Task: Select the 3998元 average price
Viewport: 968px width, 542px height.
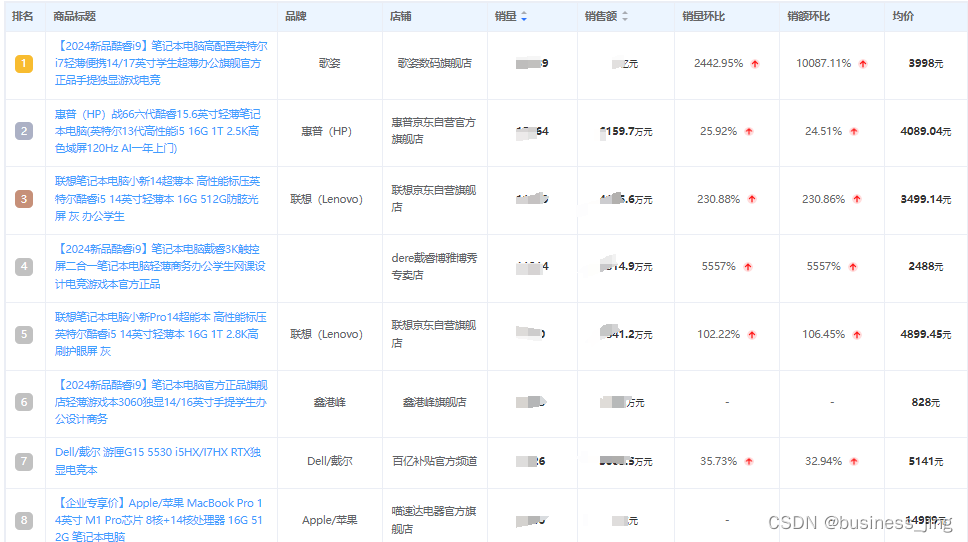Action: coord(925,63)
